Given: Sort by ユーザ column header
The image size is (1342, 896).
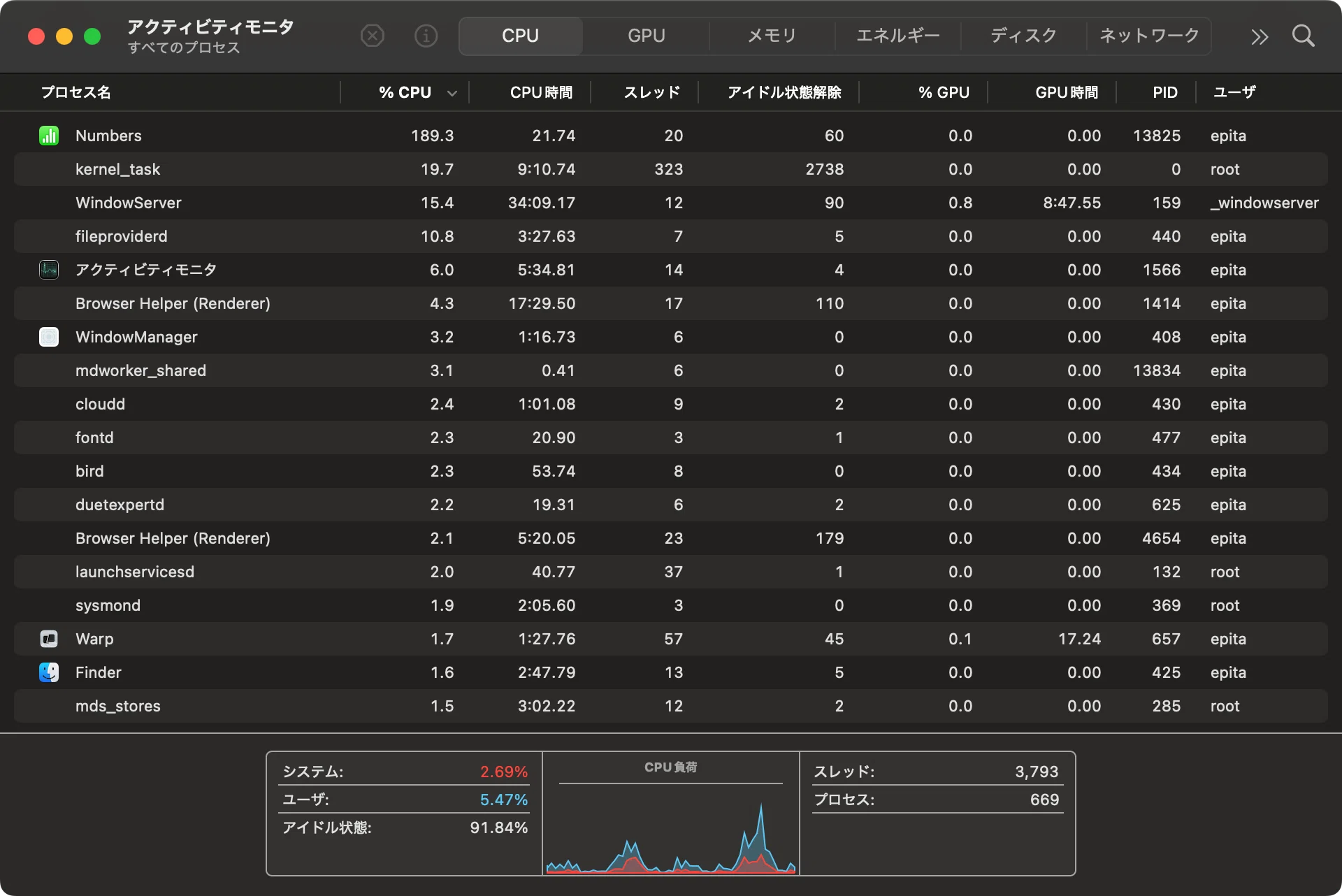Looking at the screenshot, I should pyautogui.click(x=1234, y=92).
